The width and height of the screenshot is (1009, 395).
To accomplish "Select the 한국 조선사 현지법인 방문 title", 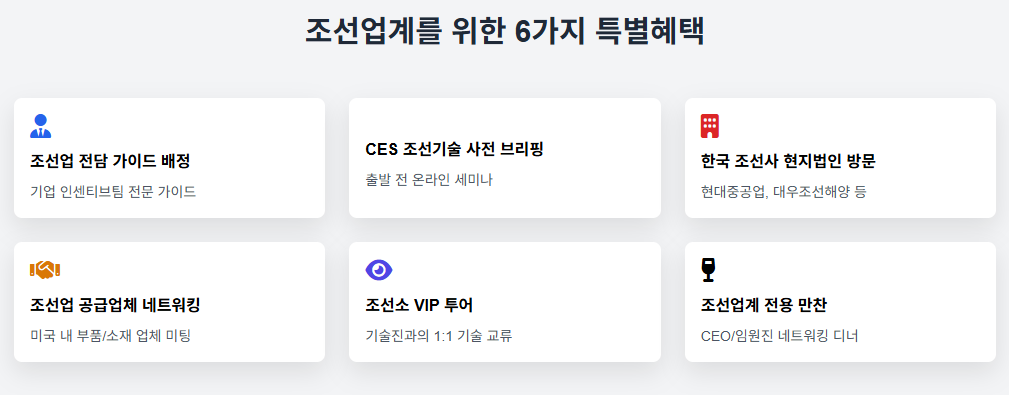I will click(788, 162).
